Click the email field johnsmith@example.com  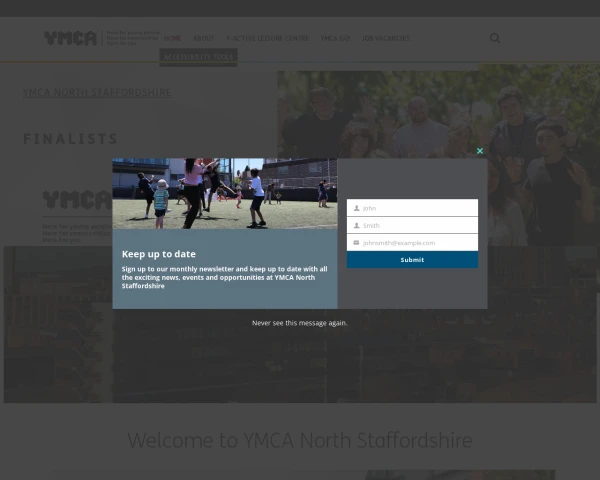click(x=412, y=243)
